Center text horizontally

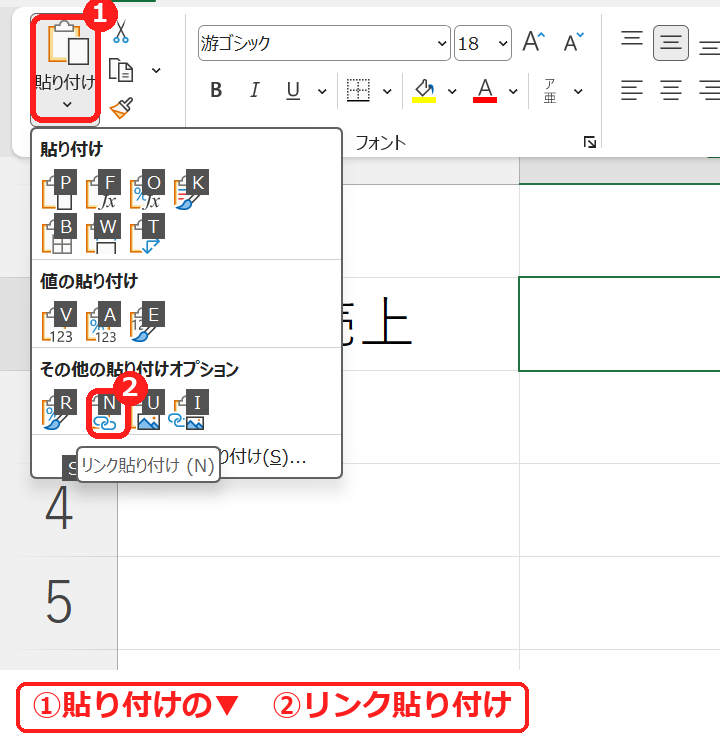[670, 90]
